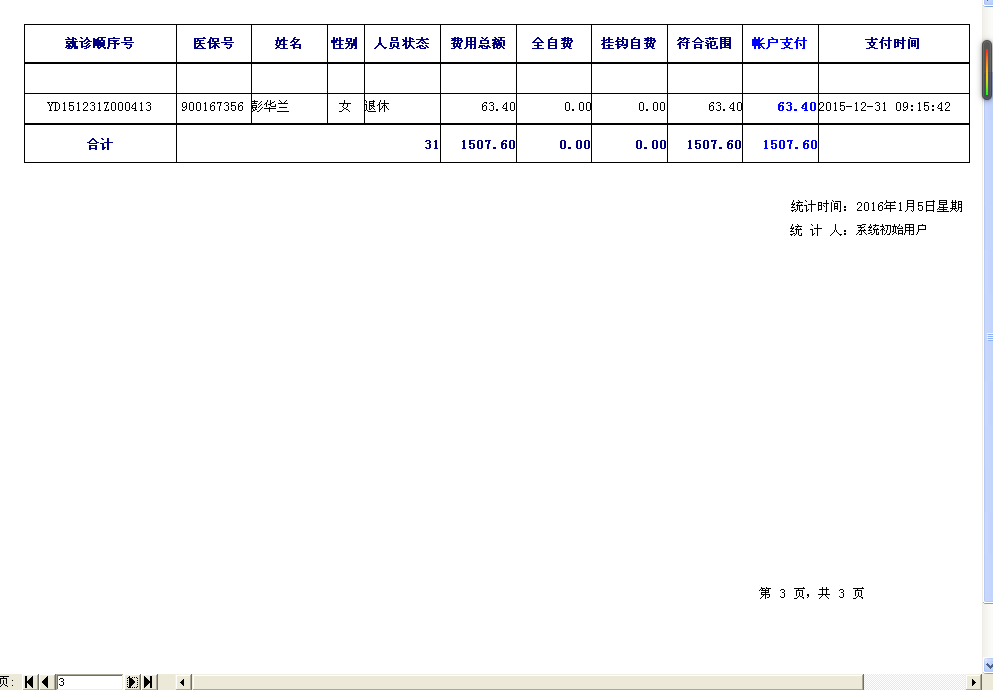The width and height of the screenshot is (993, 690).
Task: Click the 性别 column header
Action: (x=346, y=44)
